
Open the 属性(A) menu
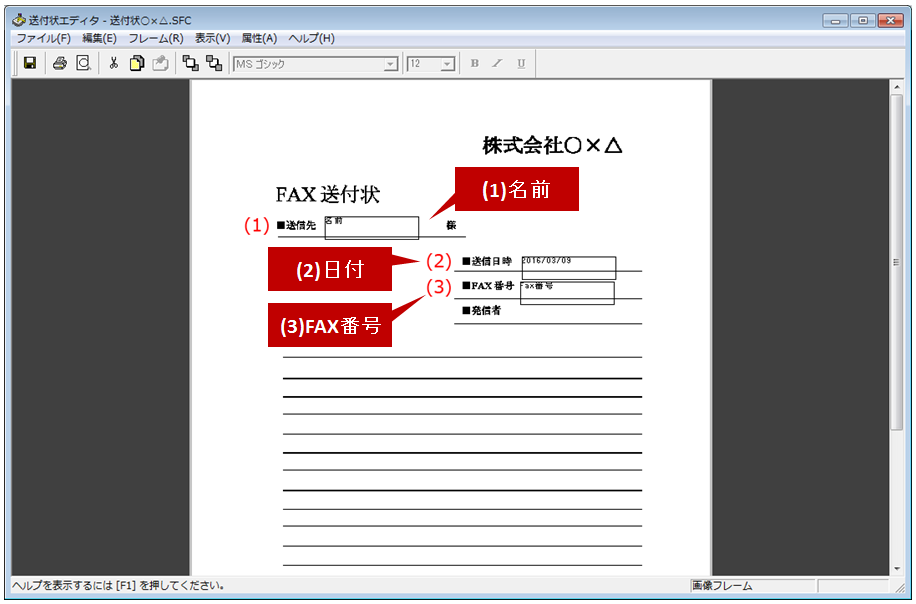click(259, 38)
